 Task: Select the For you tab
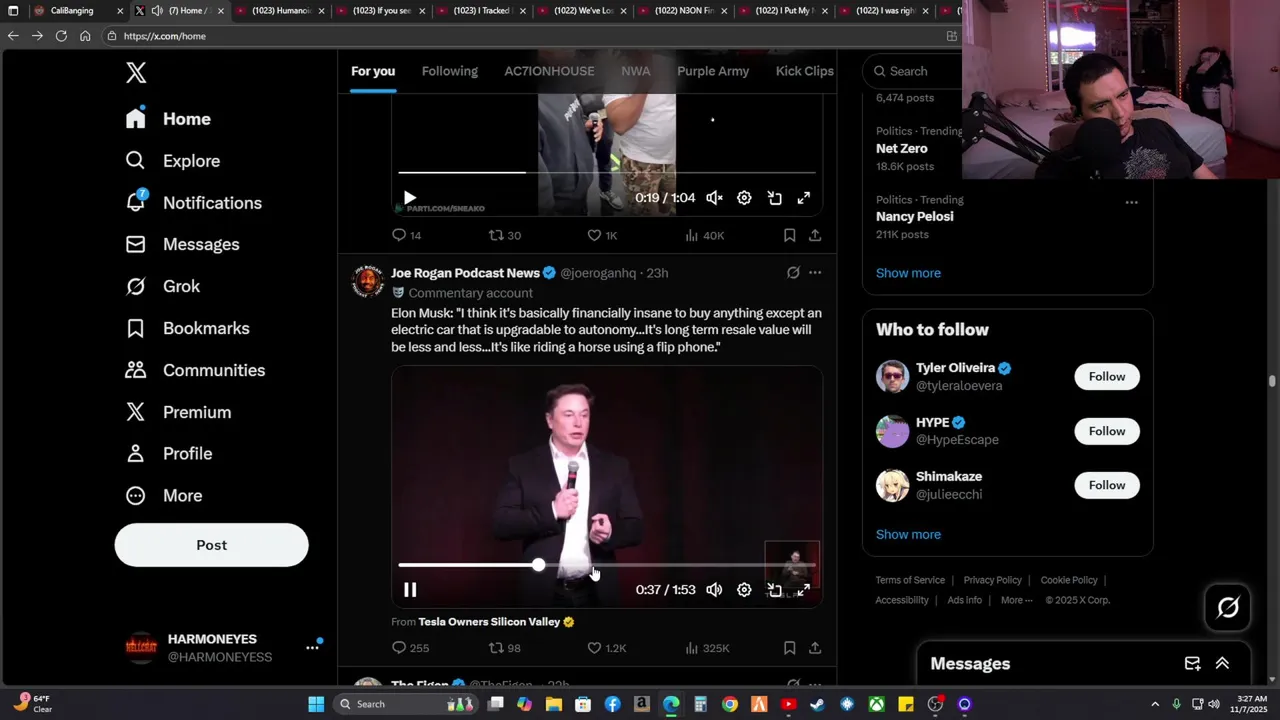point(373,71)
